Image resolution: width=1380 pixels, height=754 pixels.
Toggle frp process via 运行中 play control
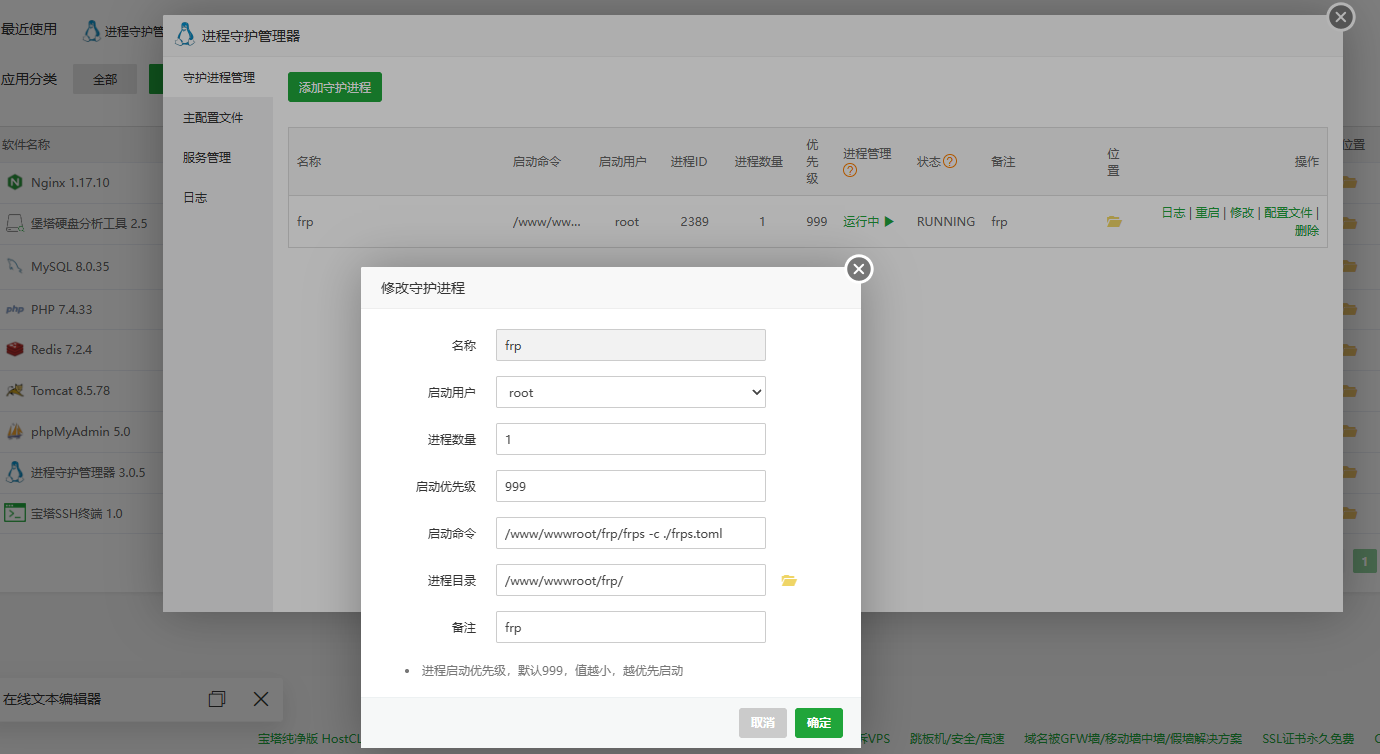pyautogui.click(x=868, y=222)
